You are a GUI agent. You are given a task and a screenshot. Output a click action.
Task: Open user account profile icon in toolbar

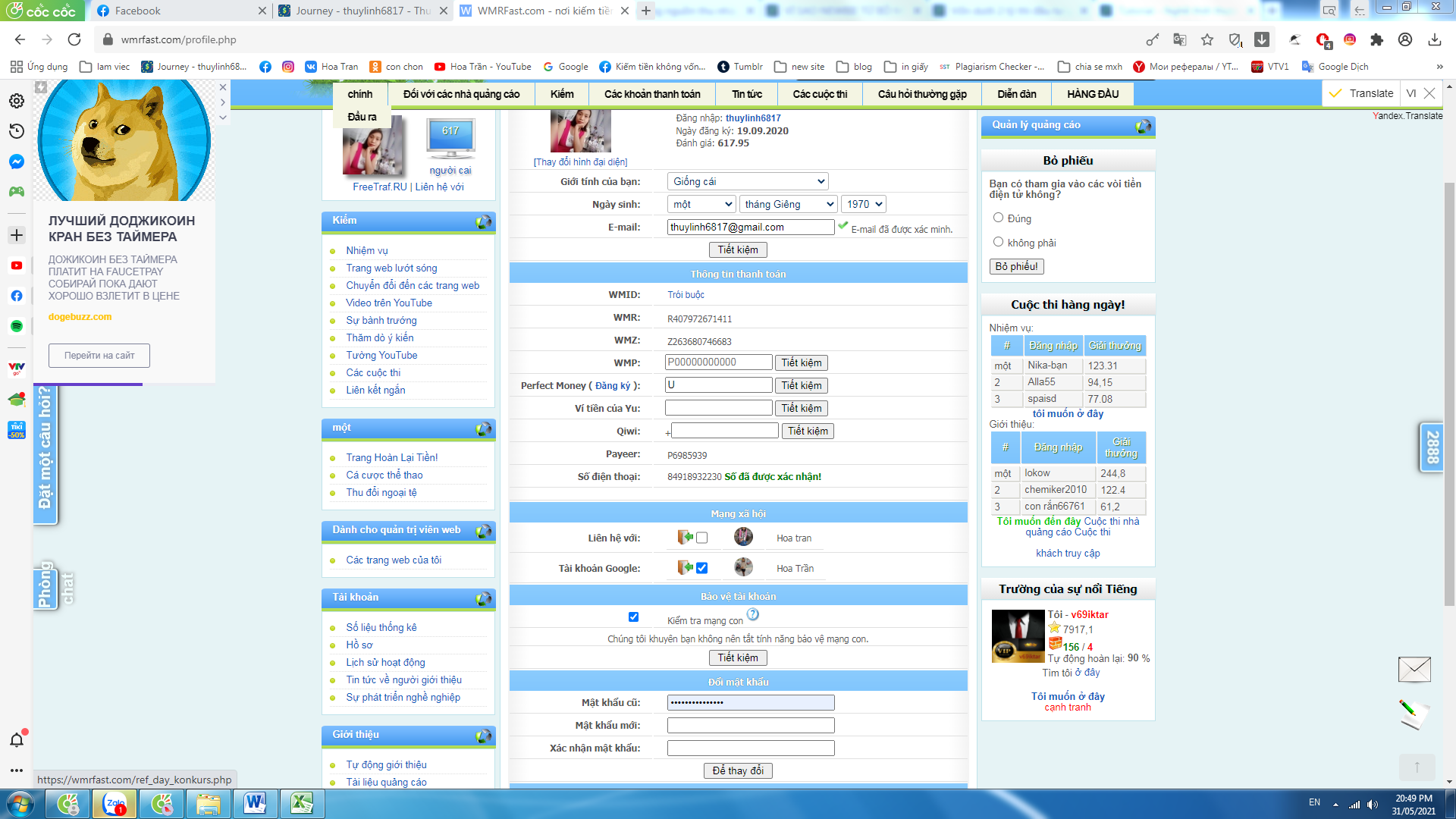[1405, 39]
